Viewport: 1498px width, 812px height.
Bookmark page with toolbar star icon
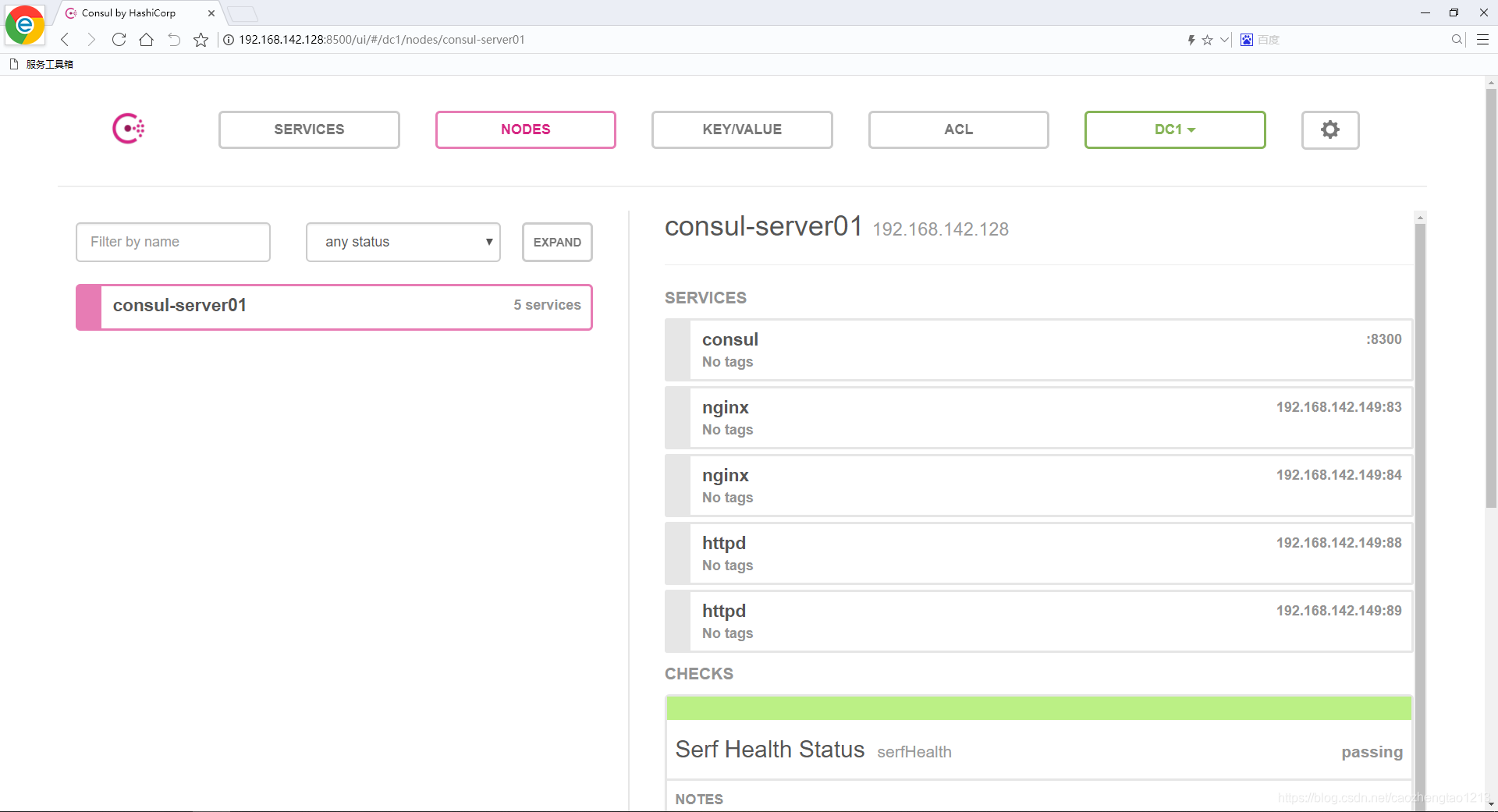pos(201,40)
